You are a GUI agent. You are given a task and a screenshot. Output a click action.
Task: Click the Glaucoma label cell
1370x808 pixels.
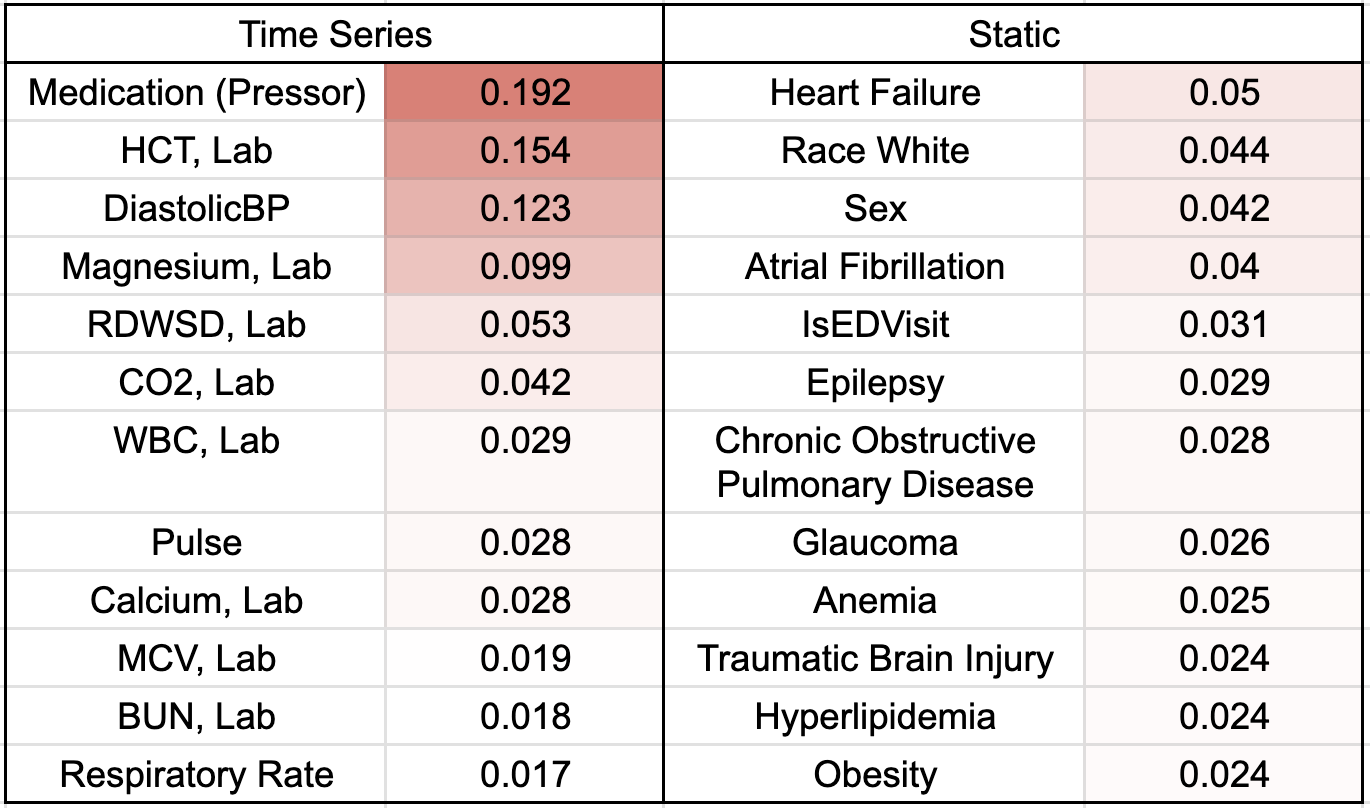click(875, 543)
